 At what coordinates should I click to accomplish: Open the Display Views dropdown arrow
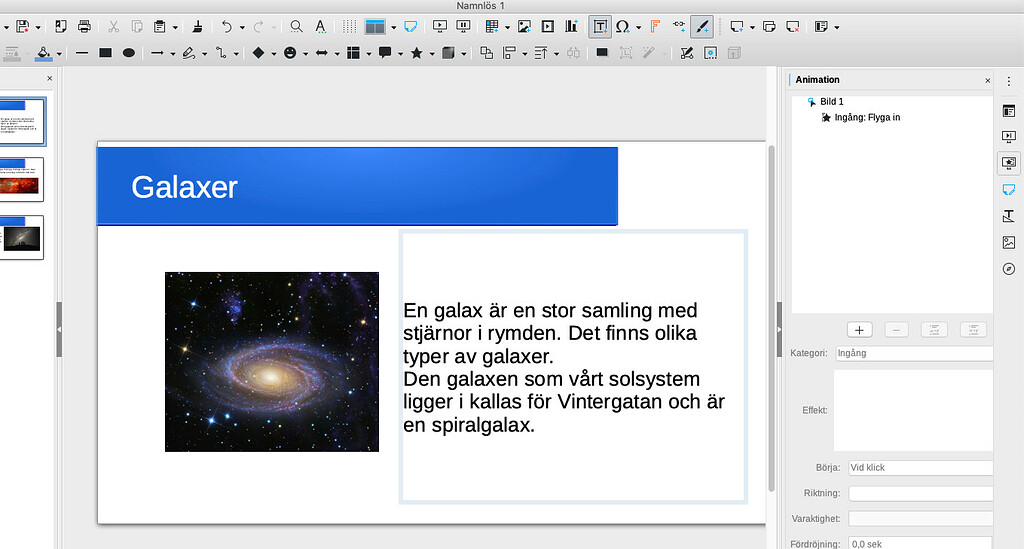pos(393,27)
